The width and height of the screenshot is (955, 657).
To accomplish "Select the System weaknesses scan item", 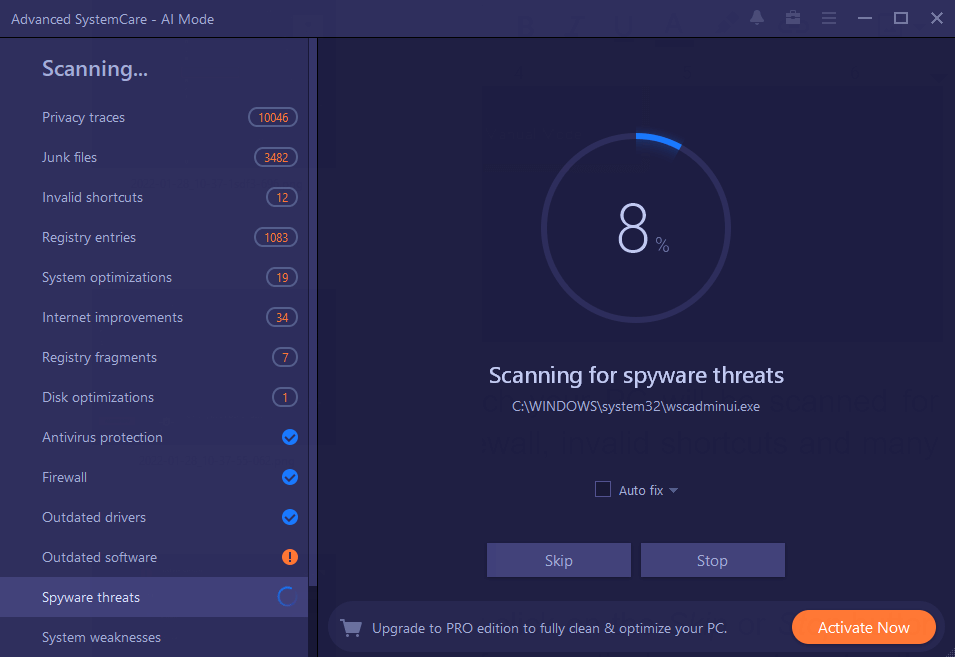I will [x=154, y=637].
